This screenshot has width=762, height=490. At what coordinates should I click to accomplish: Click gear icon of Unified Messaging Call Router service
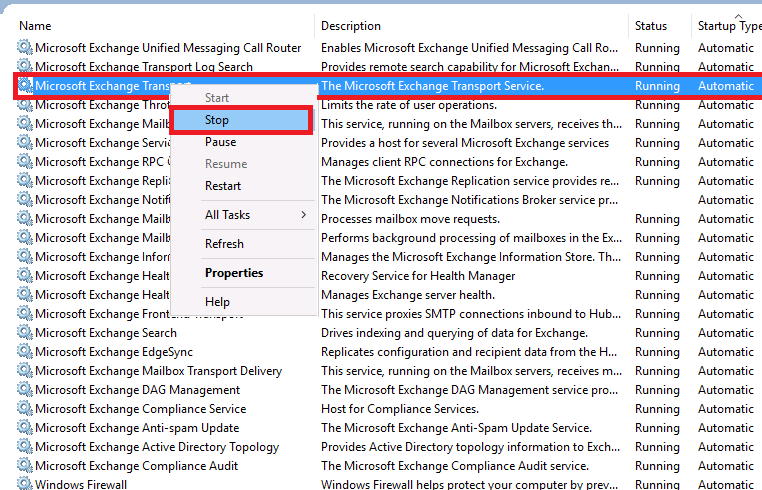click(24, 48)
